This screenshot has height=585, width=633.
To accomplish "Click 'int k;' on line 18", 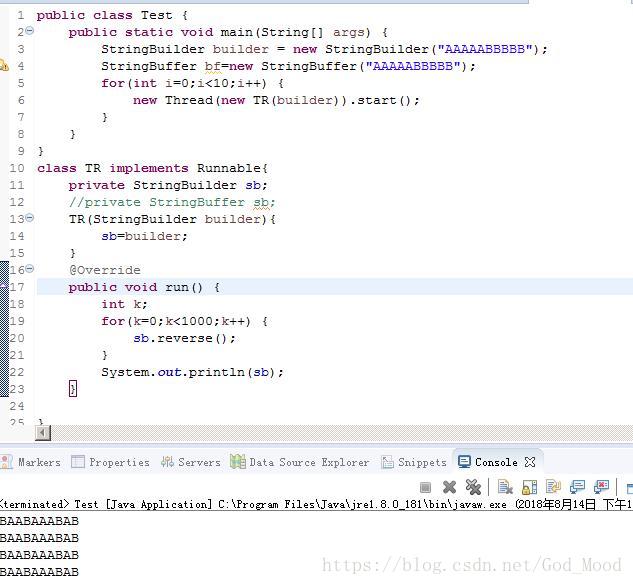I will pos(124,304).
